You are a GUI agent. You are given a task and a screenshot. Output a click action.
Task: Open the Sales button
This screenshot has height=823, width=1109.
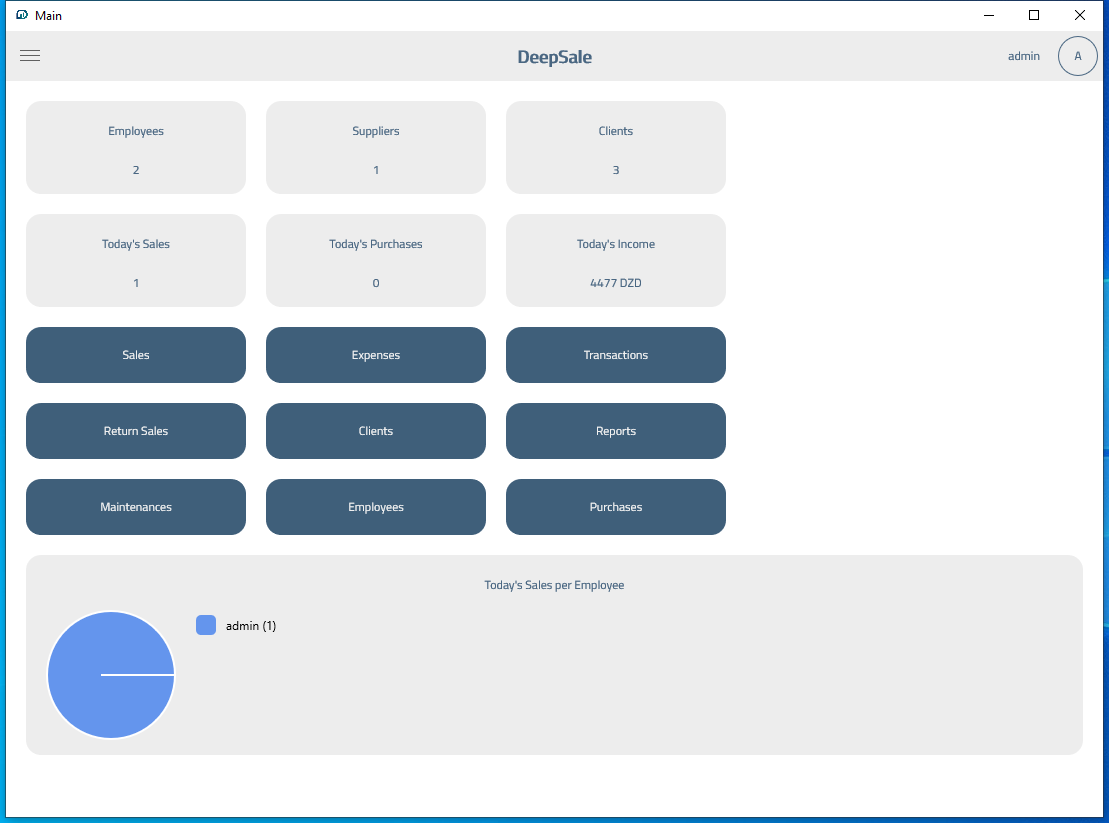136,355
